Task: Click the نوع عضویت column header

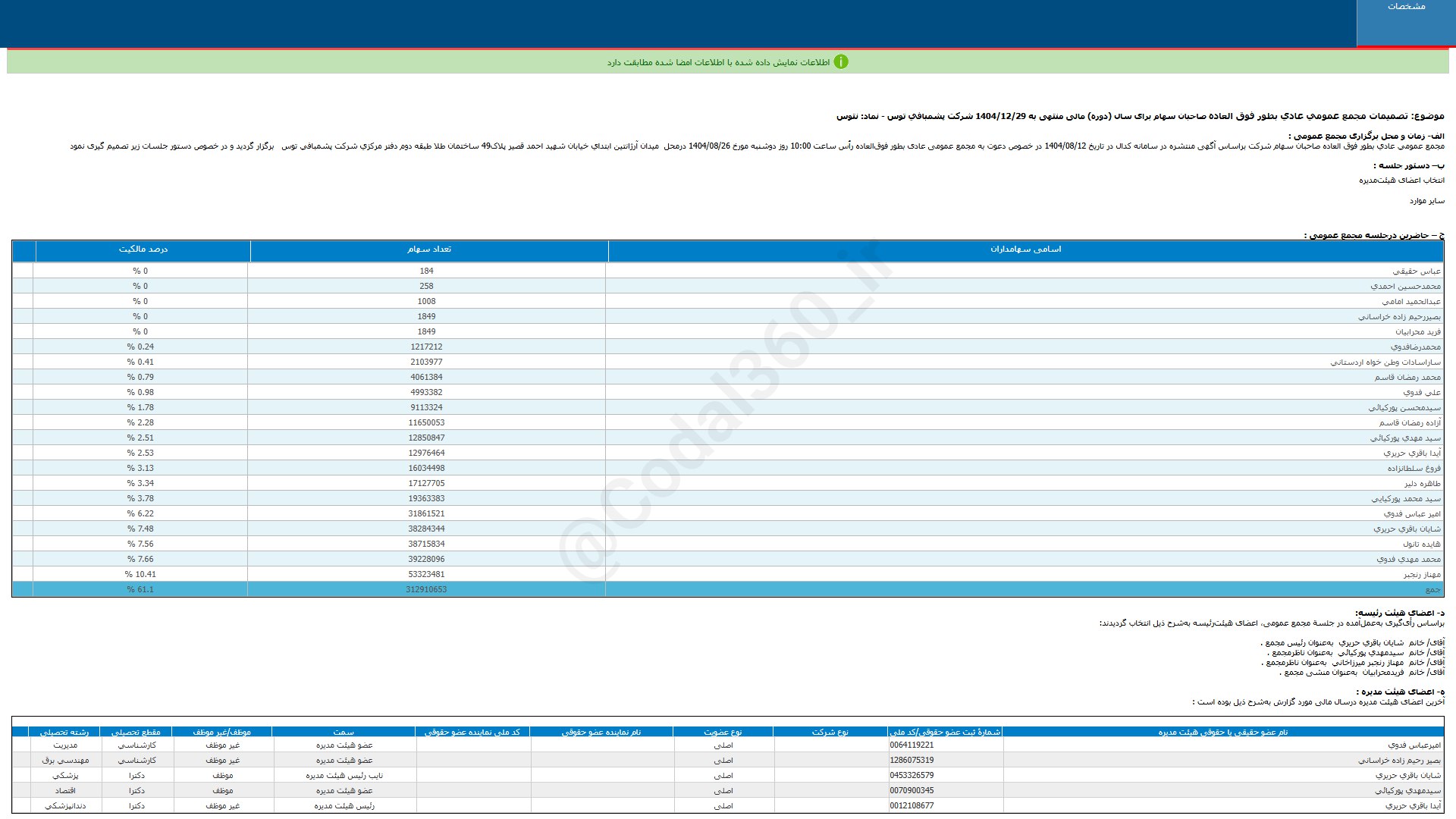Action: tap(723, 733)
